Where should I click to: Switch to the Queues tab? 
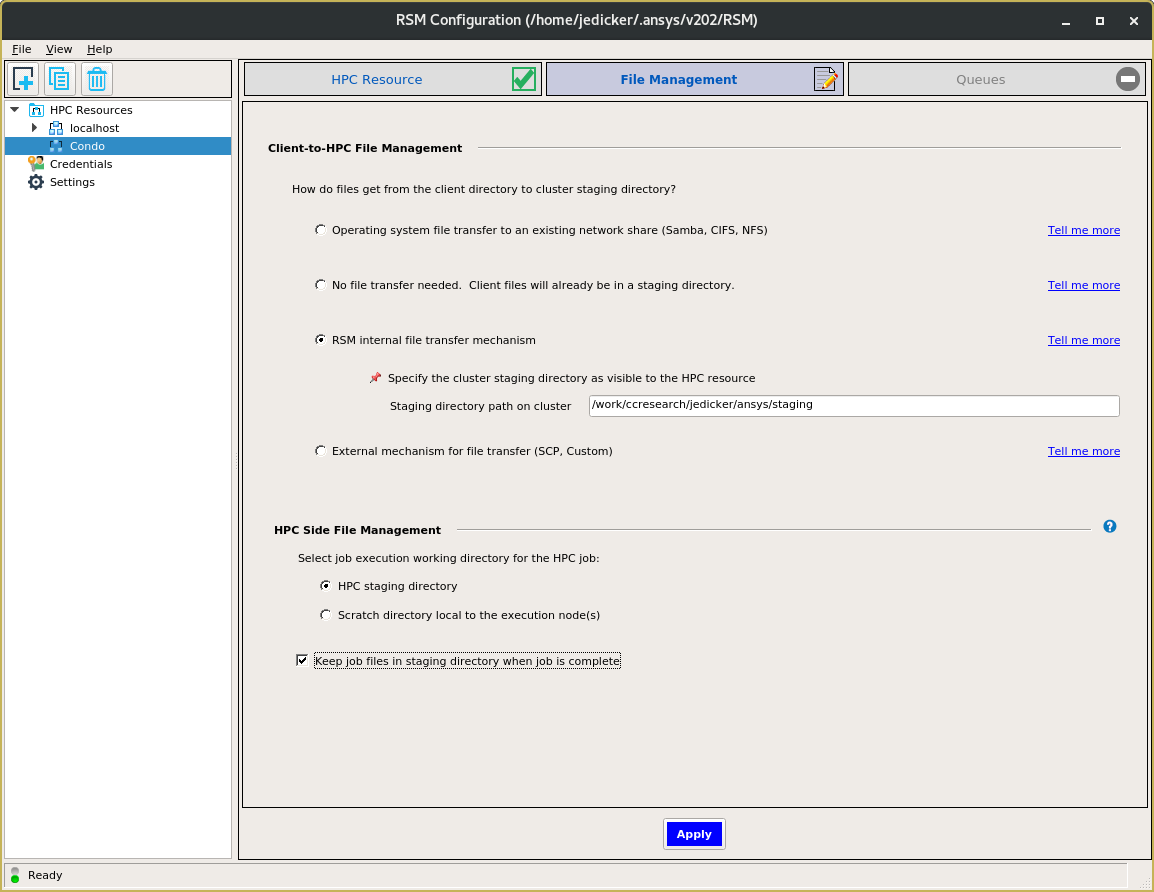pos(997,79)
